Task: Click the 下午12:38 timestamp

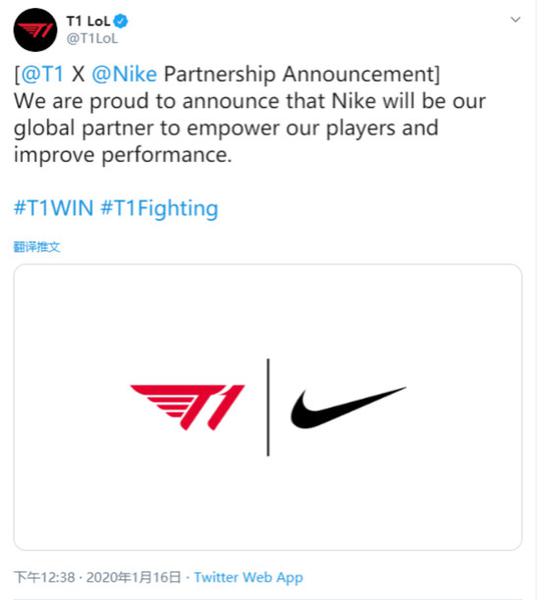Action: coord(44,577)
